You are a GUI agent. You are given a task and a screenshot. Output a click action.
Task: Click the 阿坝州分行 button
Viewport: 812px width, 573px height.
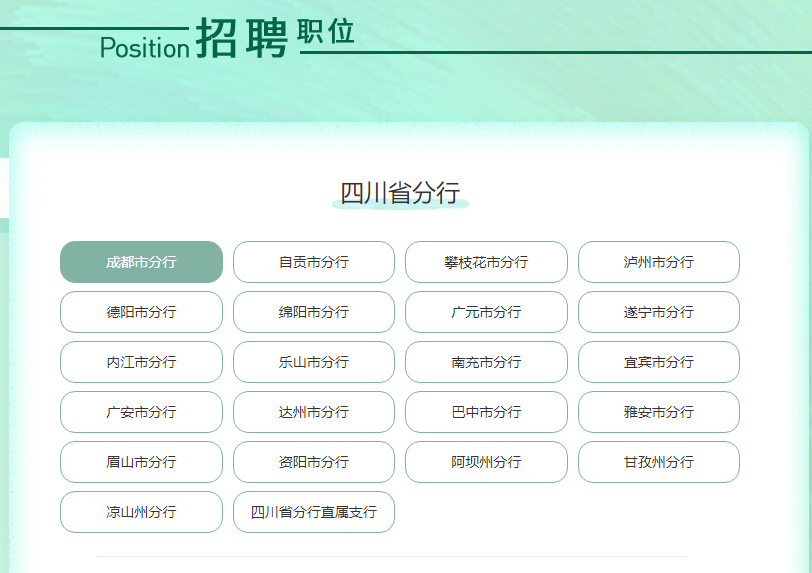[486, 462]
